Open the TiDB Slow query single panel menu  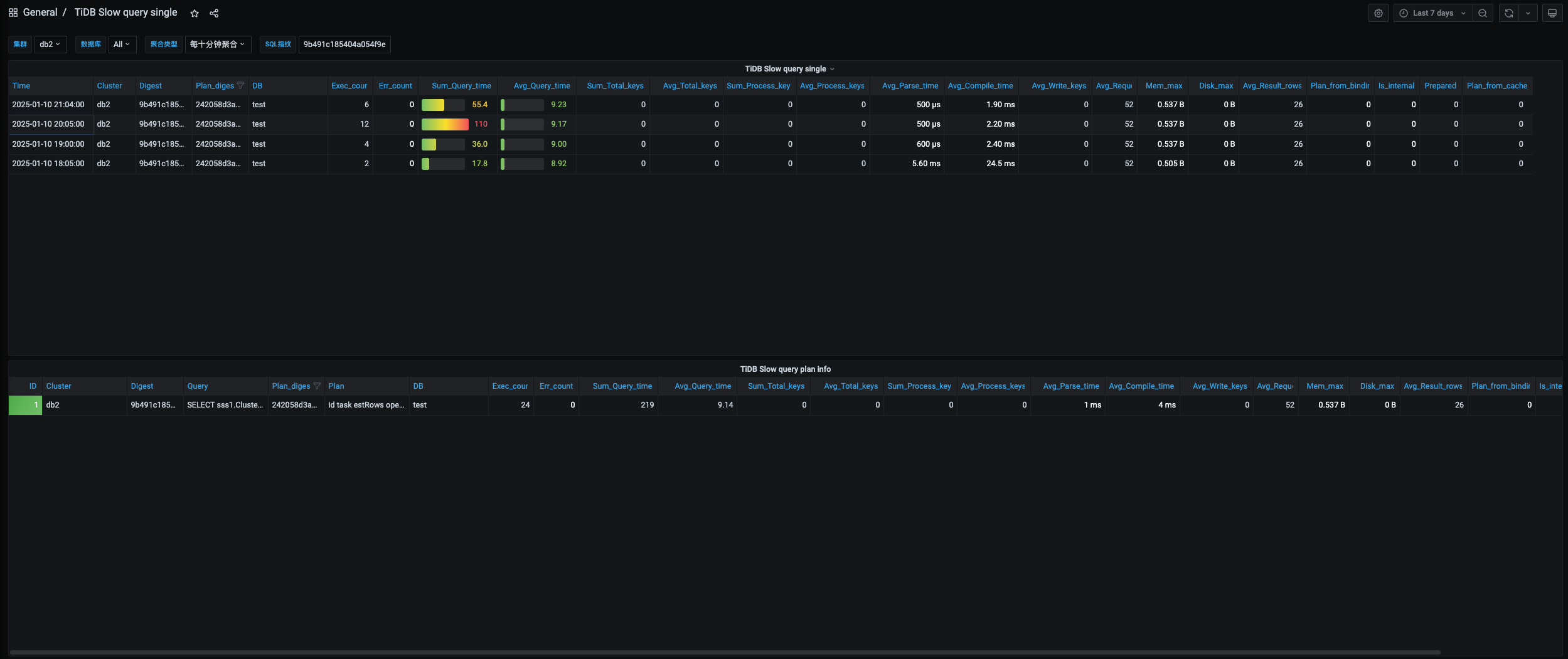(789, 69)
